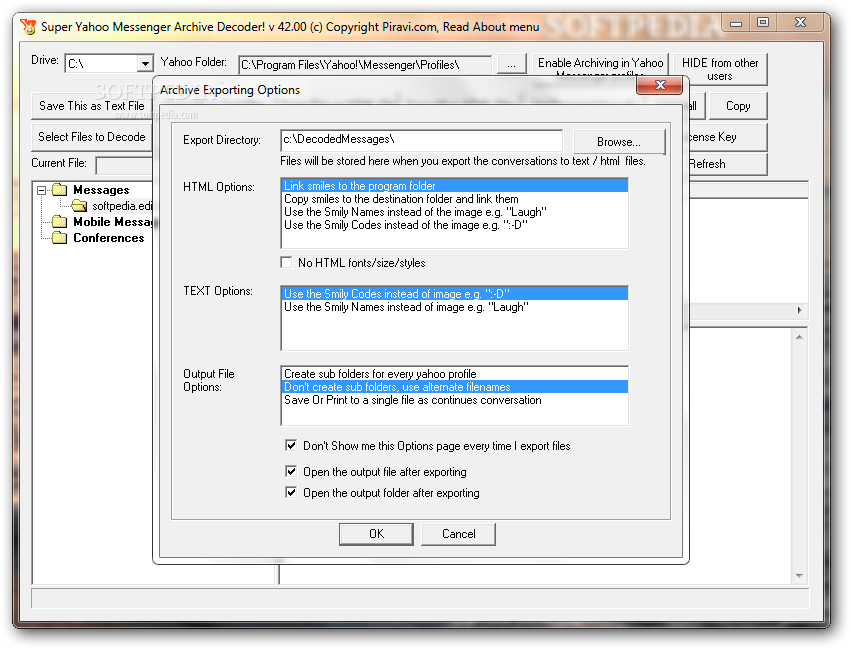Open the Drive dropdown

[x=145, y=63]
